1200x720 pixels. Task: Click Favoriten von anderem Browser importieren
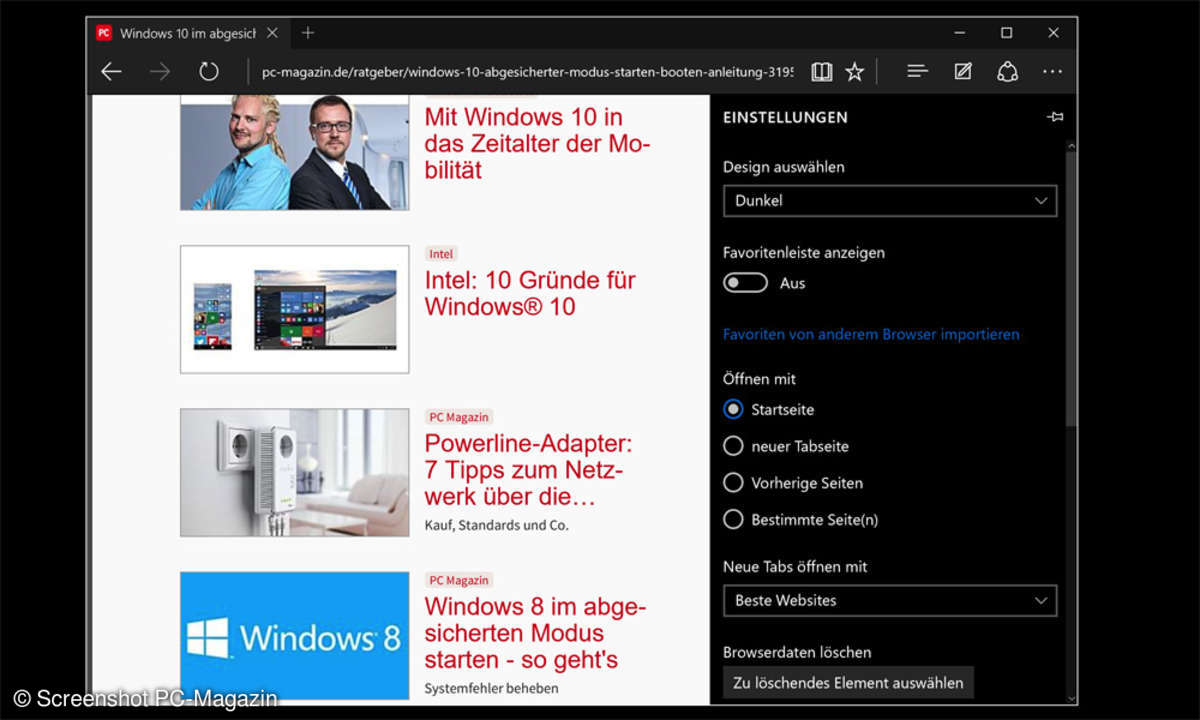coord(871,335)
